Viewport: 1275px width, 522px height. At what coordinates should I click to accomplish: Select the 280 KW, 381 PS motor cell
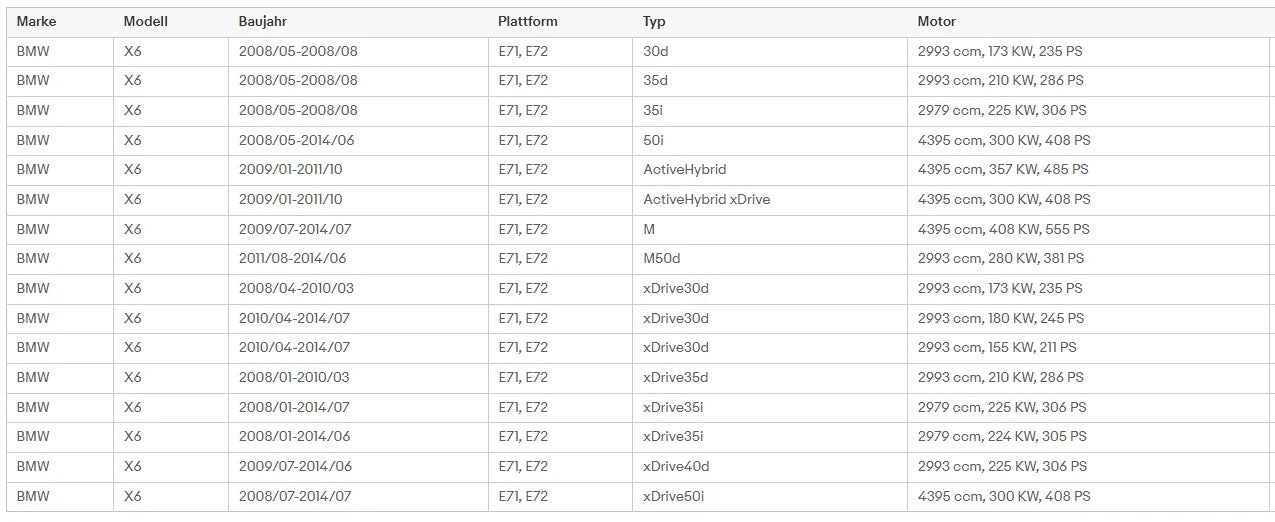[1090, 258]
